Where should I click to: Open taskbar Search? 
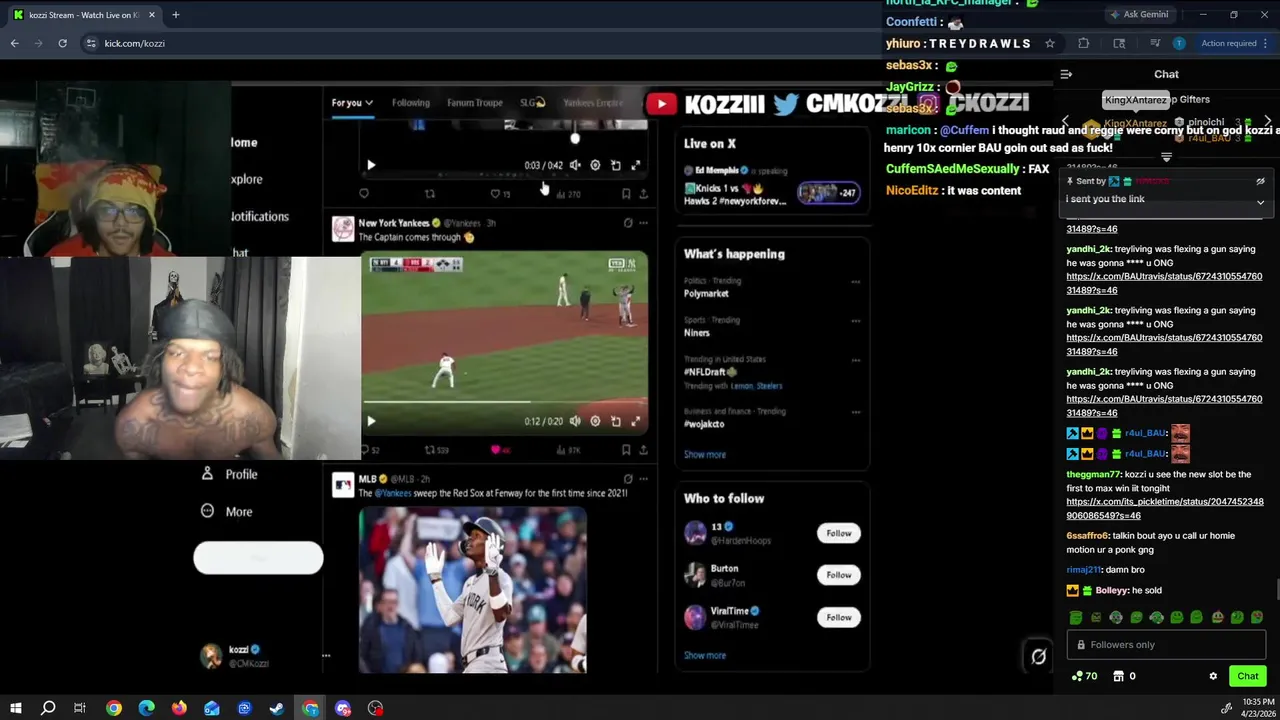pyautogui.click(x=48, y=708)
